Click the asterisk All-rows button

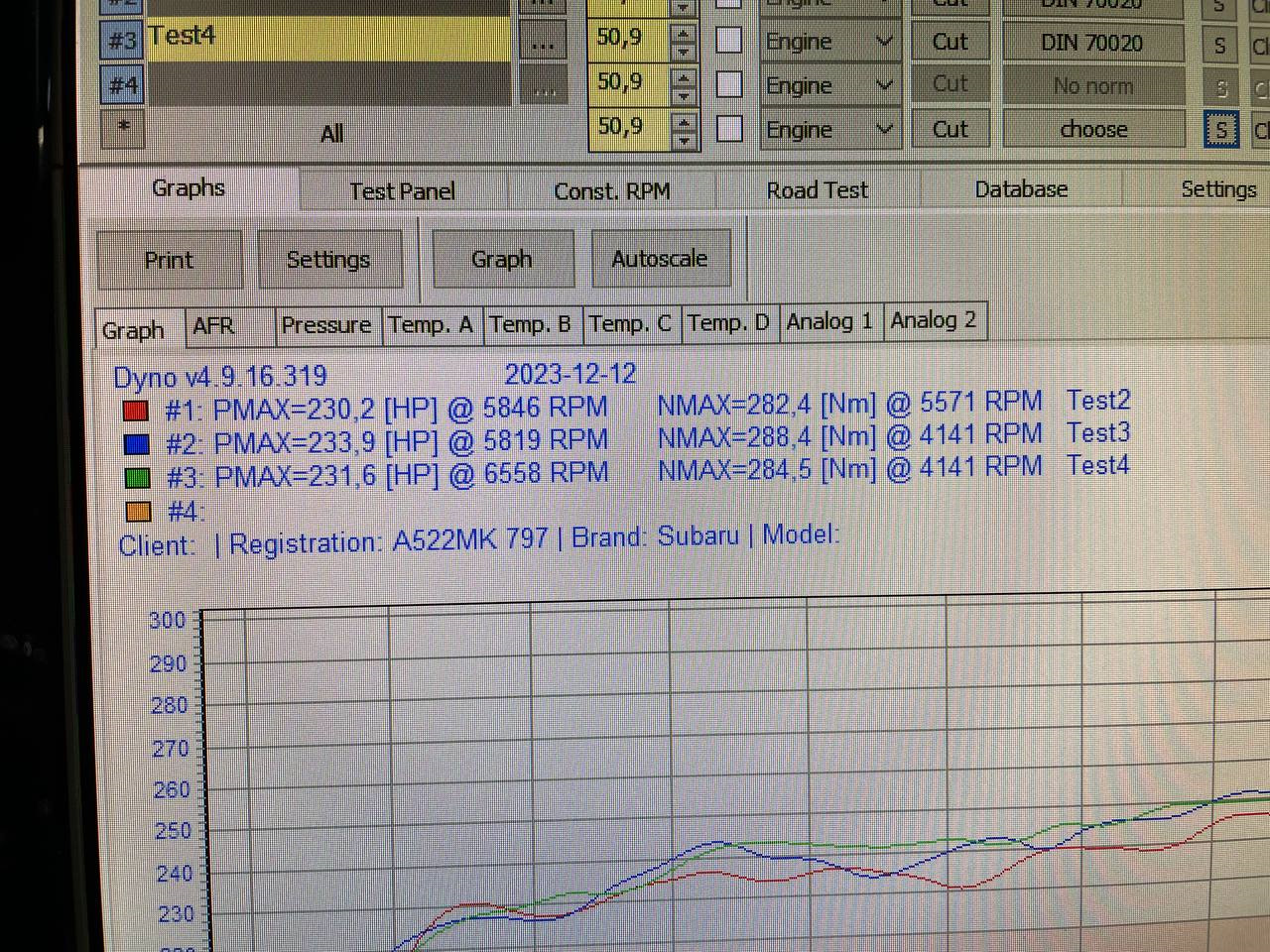click(123, 129)
